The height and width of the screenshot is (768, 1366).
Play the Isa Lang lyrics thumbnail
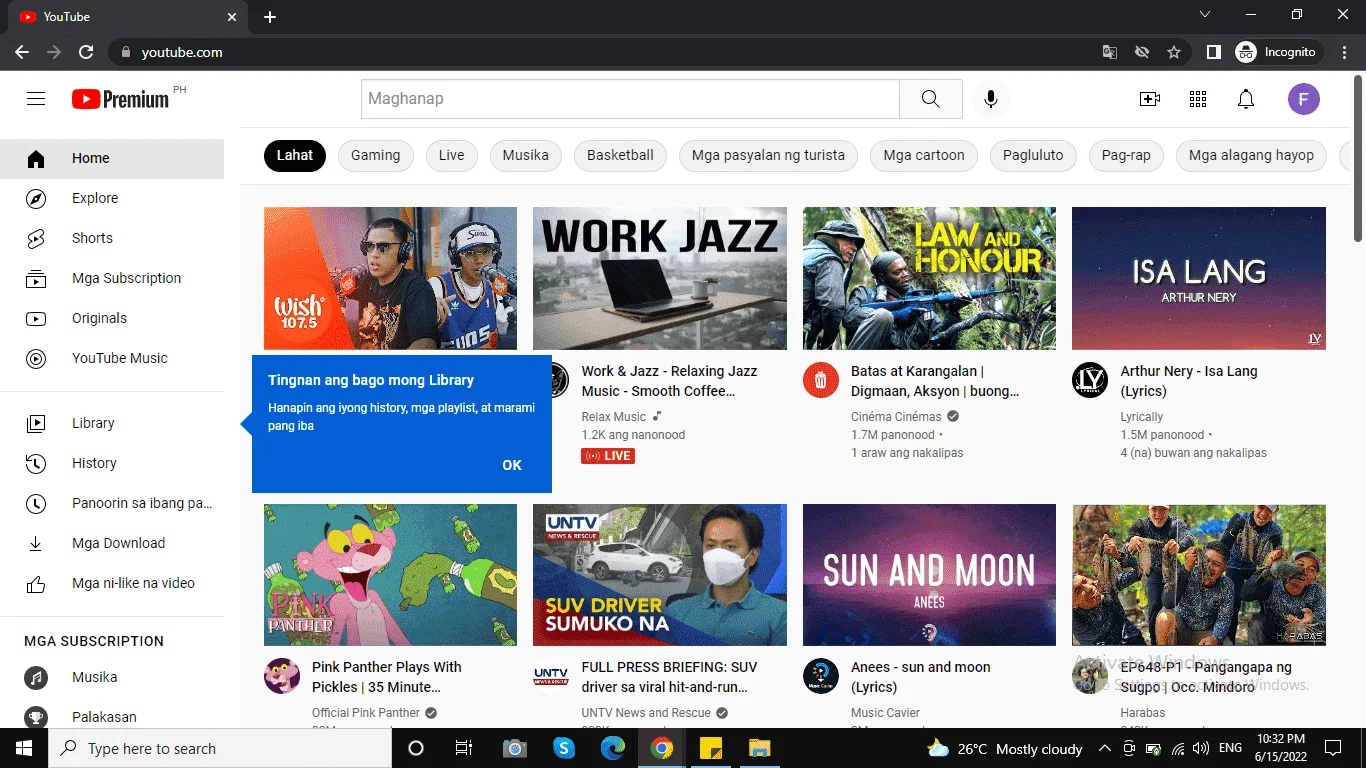[x=1199, y=278]
